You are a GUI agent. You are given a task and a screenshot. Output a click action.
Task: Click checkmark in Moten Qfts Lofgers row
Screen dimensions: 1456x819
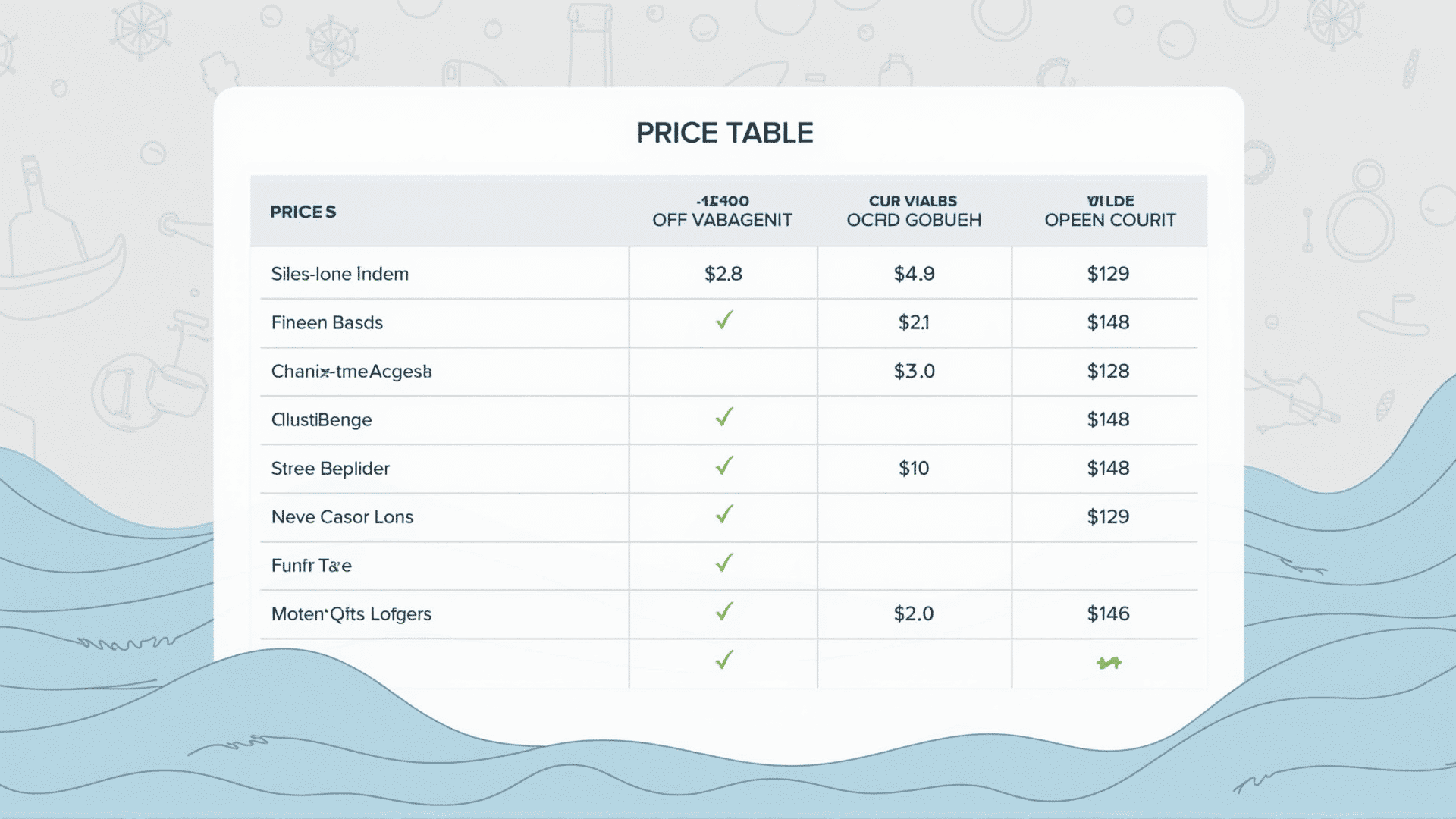click(724, 611)
